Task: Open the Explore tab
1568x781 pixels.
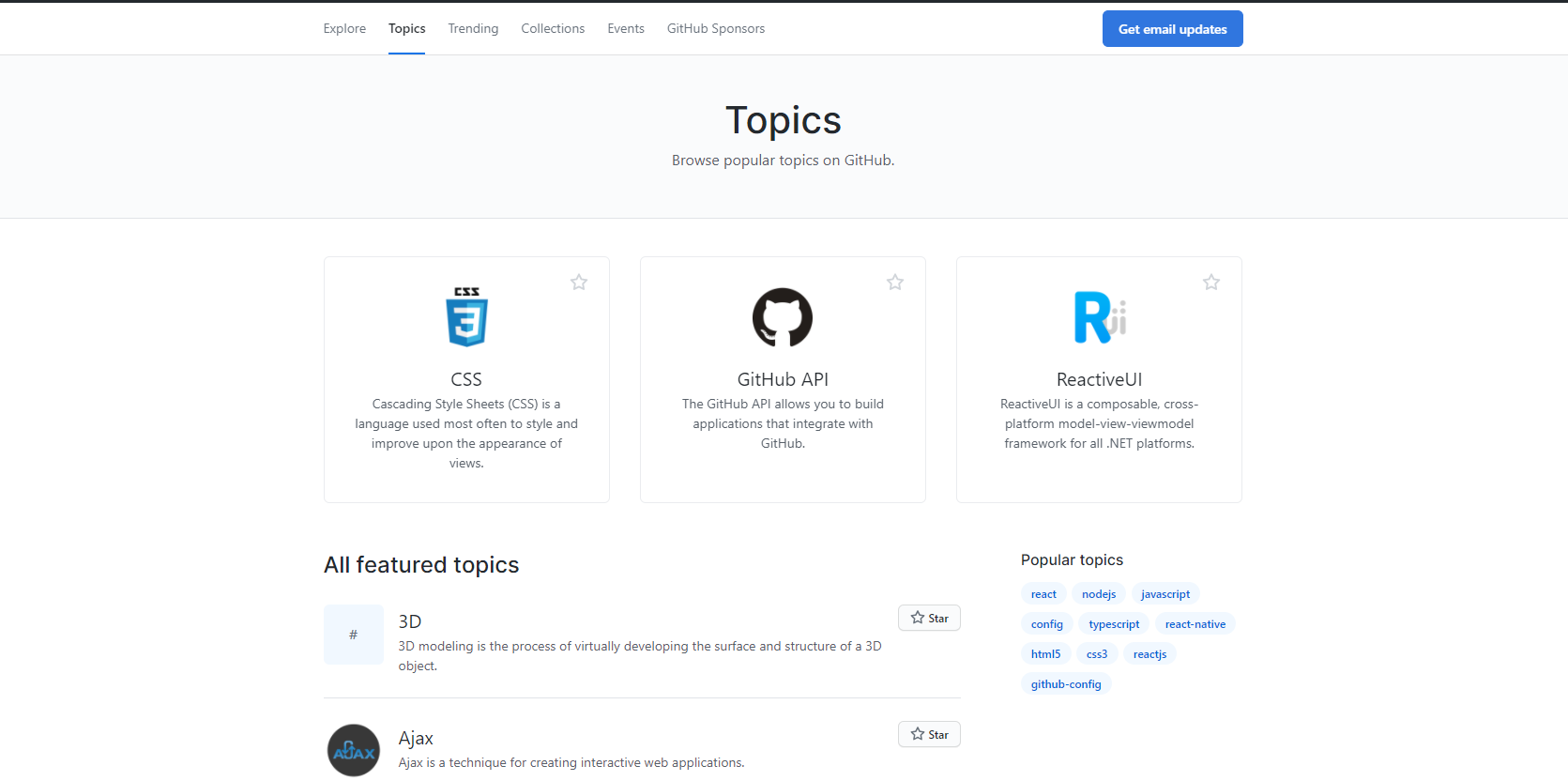Action: click(x=344, y=28)
